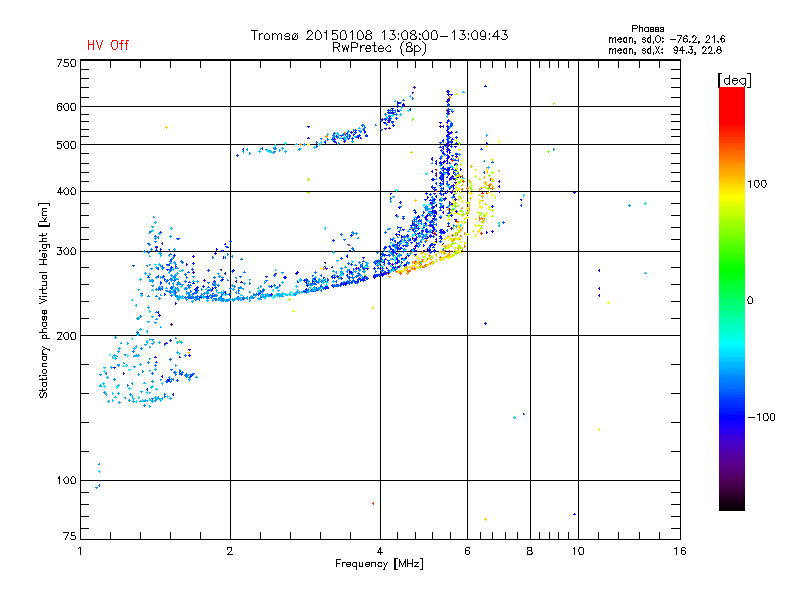The width and height of the screenshot is (800, 600).
Task: Click the colorbar tick label '-100'
Action: point(762,417)
